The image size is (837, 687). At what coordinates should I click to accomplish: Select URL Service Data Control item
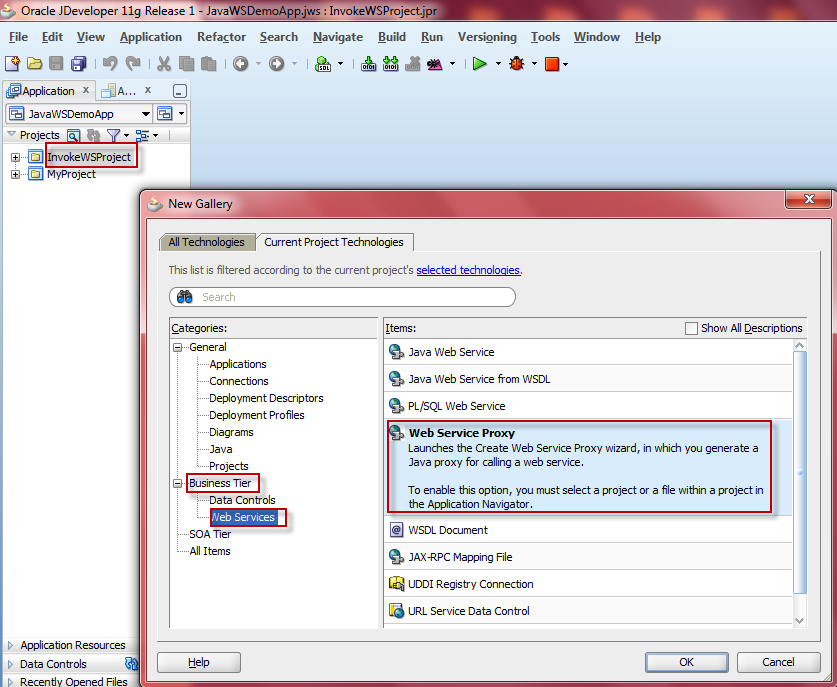(587, 611)
